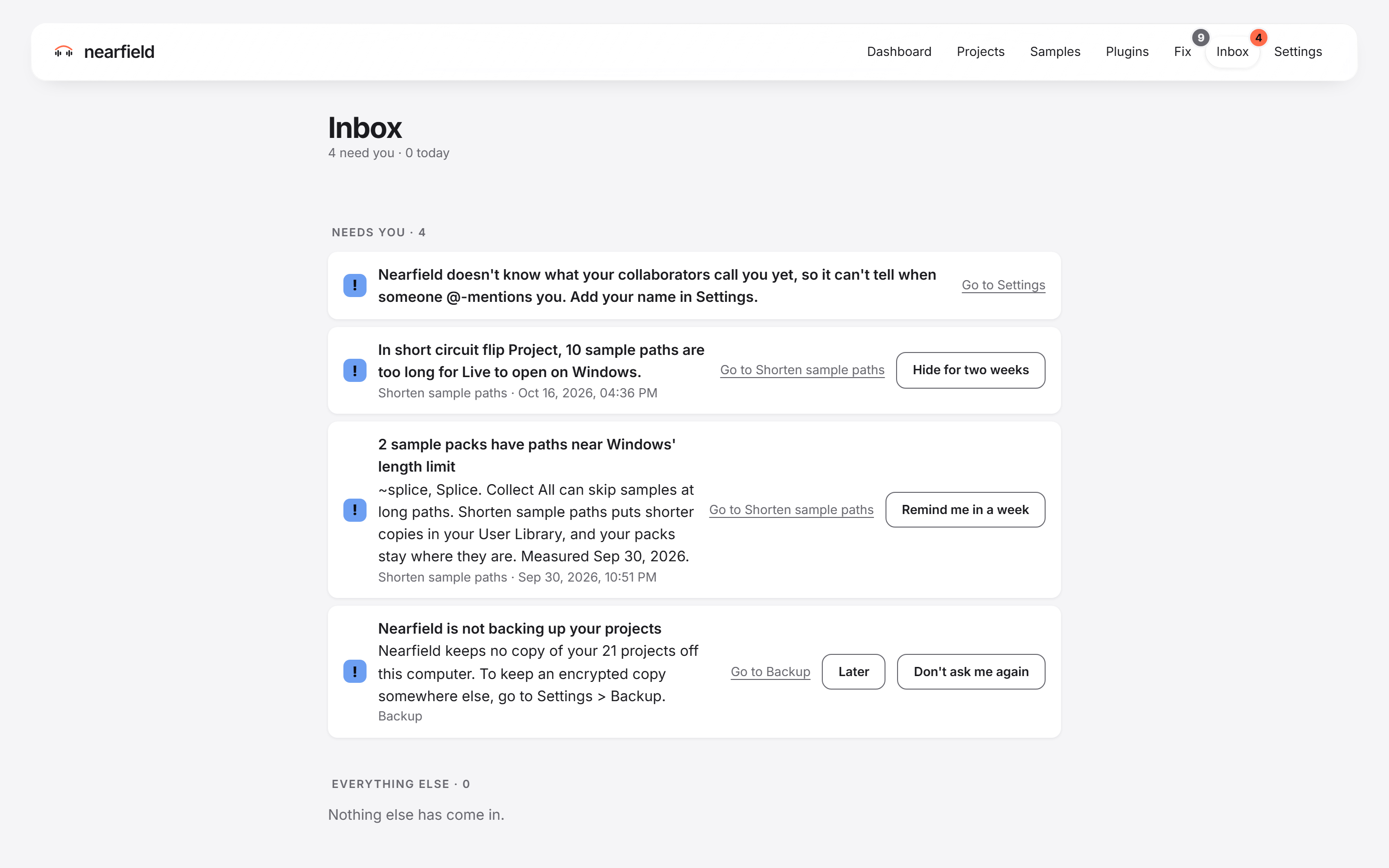
Task: Click Remind me in a week
Action: tap(965, 510)
